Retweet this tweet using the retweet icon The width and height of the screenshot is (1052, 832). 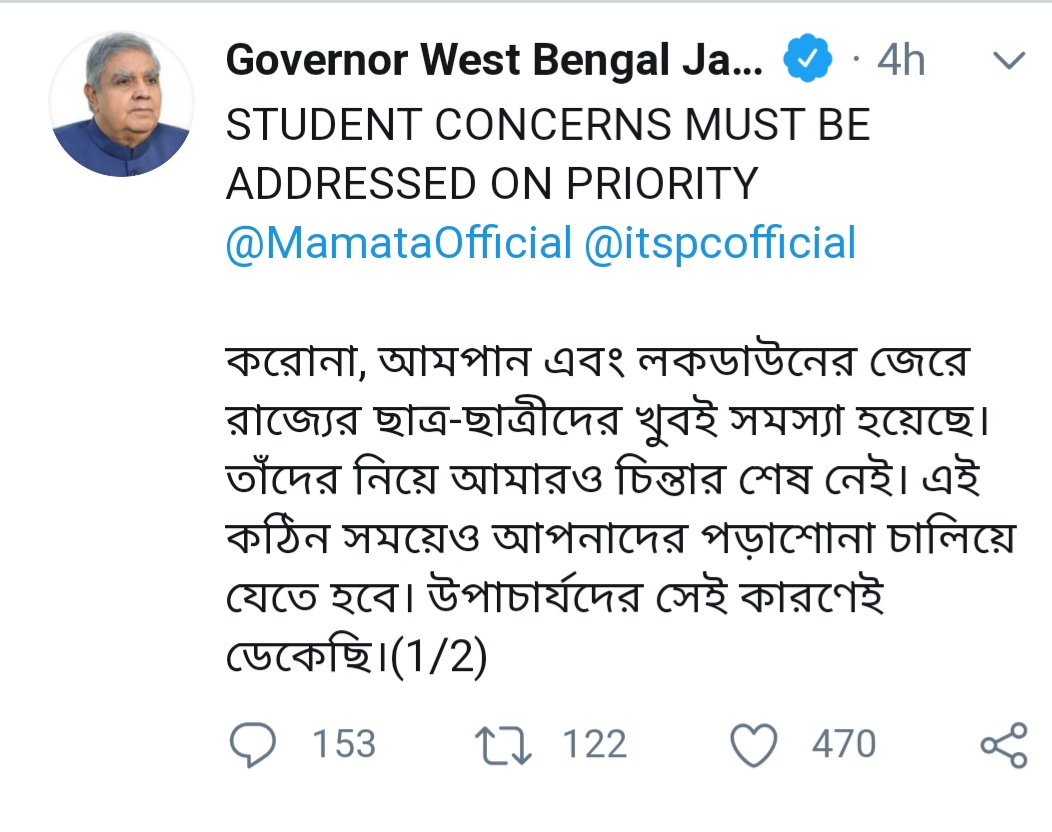click(501, 746)
